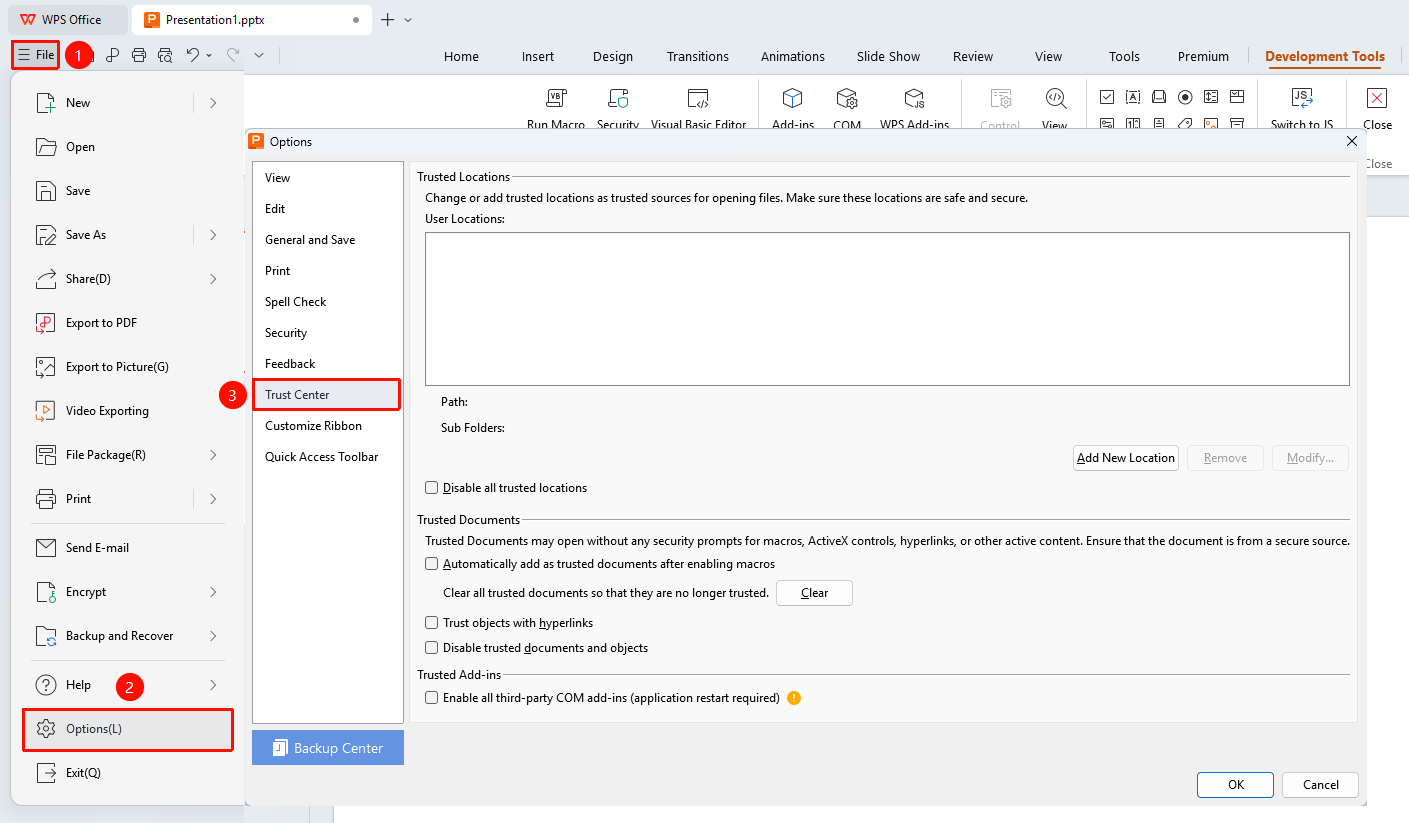Open the Add-ins cube icon
This screenshot has height=823, width=1409.
tap(793, 98)
